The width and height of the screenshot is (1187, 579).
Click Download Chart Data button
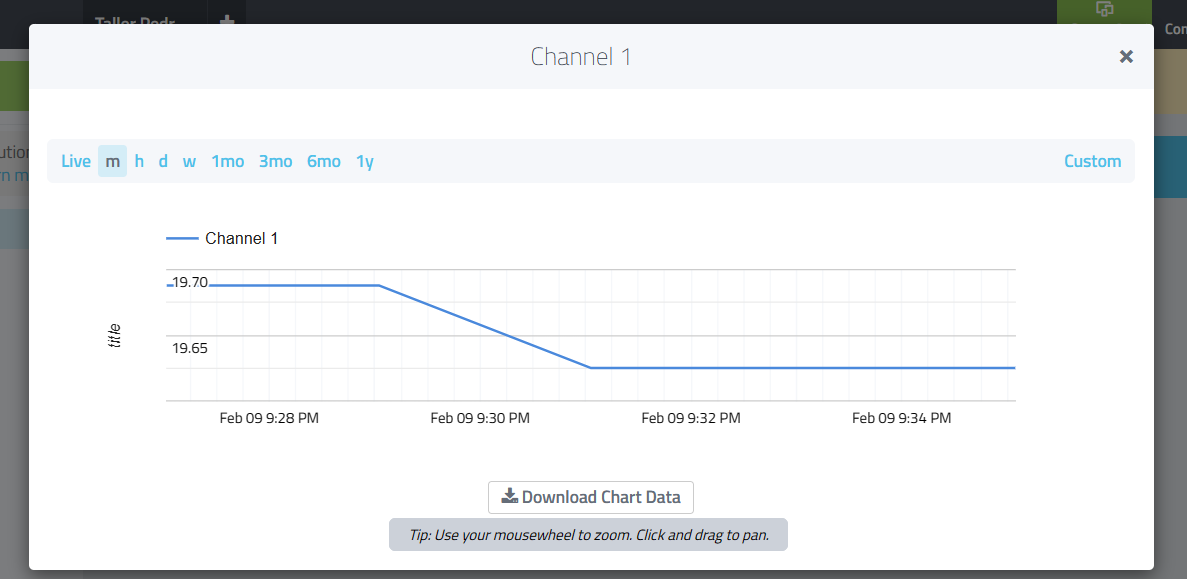[590, 497]
